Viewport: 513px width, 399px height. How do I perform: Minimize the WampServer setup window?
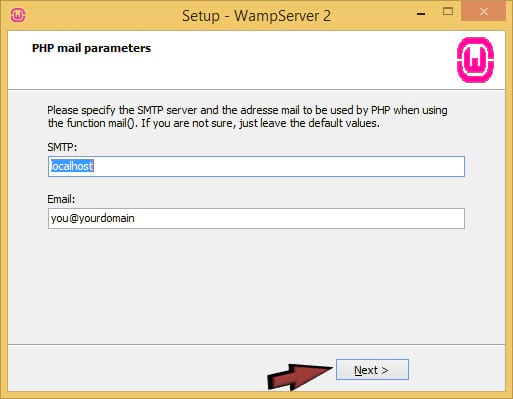(x=421, y=14)
